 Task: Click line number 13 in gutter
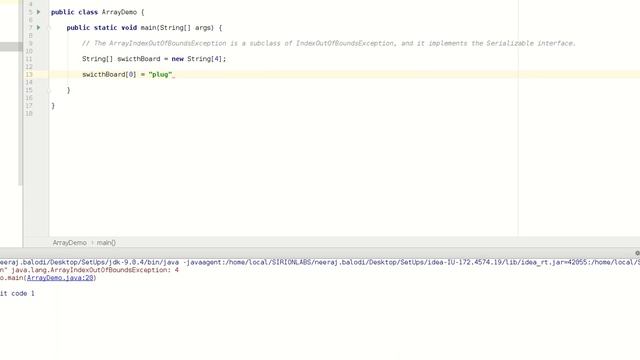click(29, 74)
